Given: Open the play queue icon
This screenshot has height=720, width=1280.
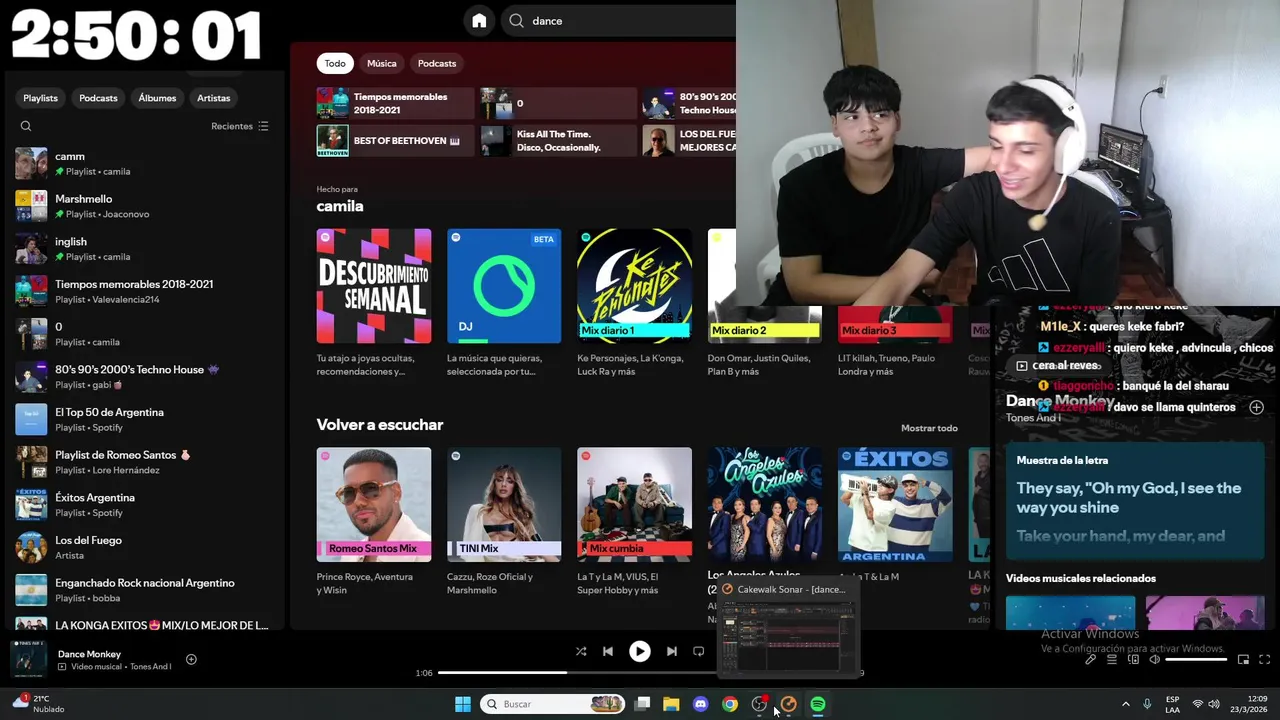Looking at the screenshot, I should click(x=1112, y=659).
